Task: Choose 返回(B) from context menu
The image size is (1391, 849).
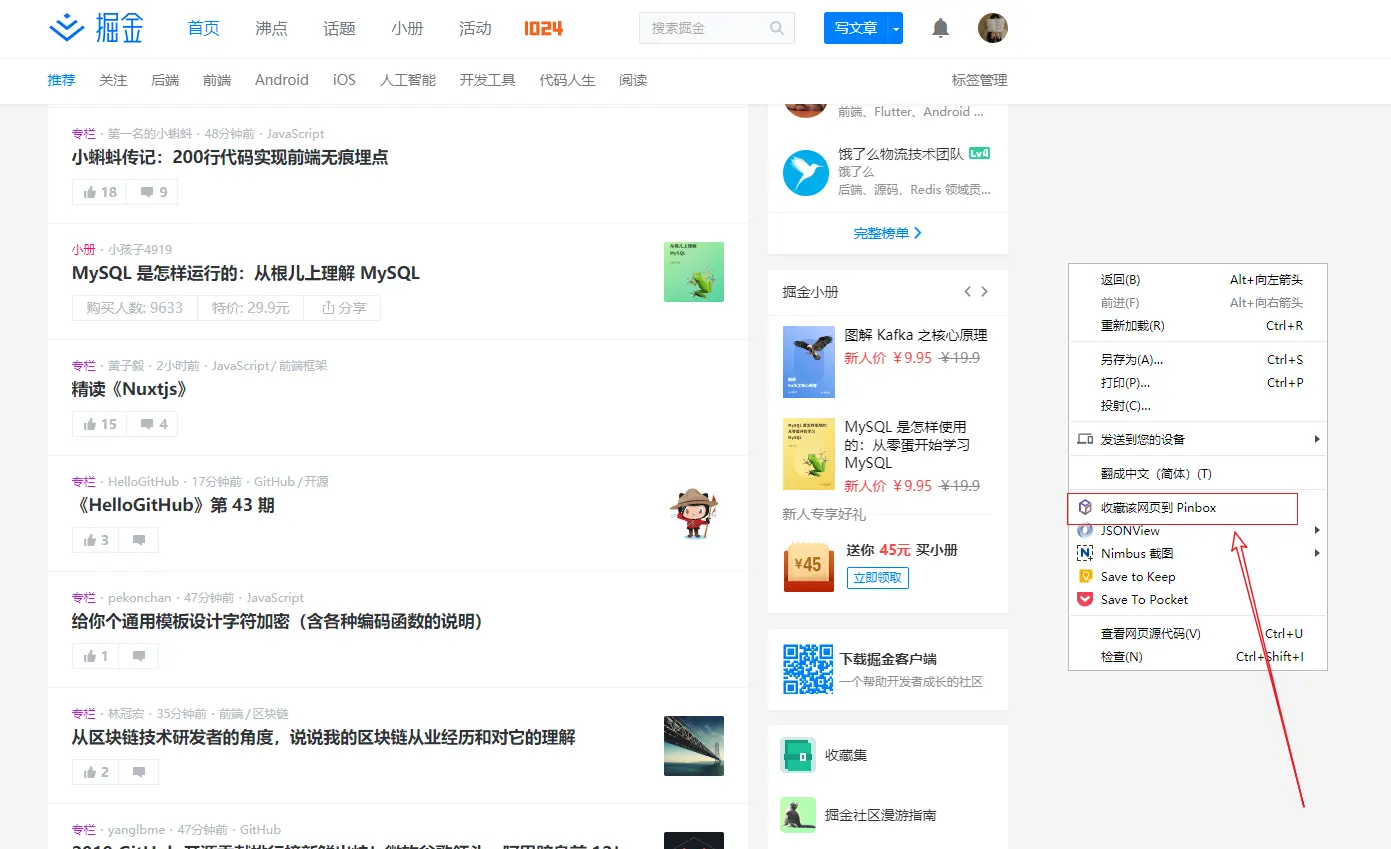Action: pos(1198,280)
